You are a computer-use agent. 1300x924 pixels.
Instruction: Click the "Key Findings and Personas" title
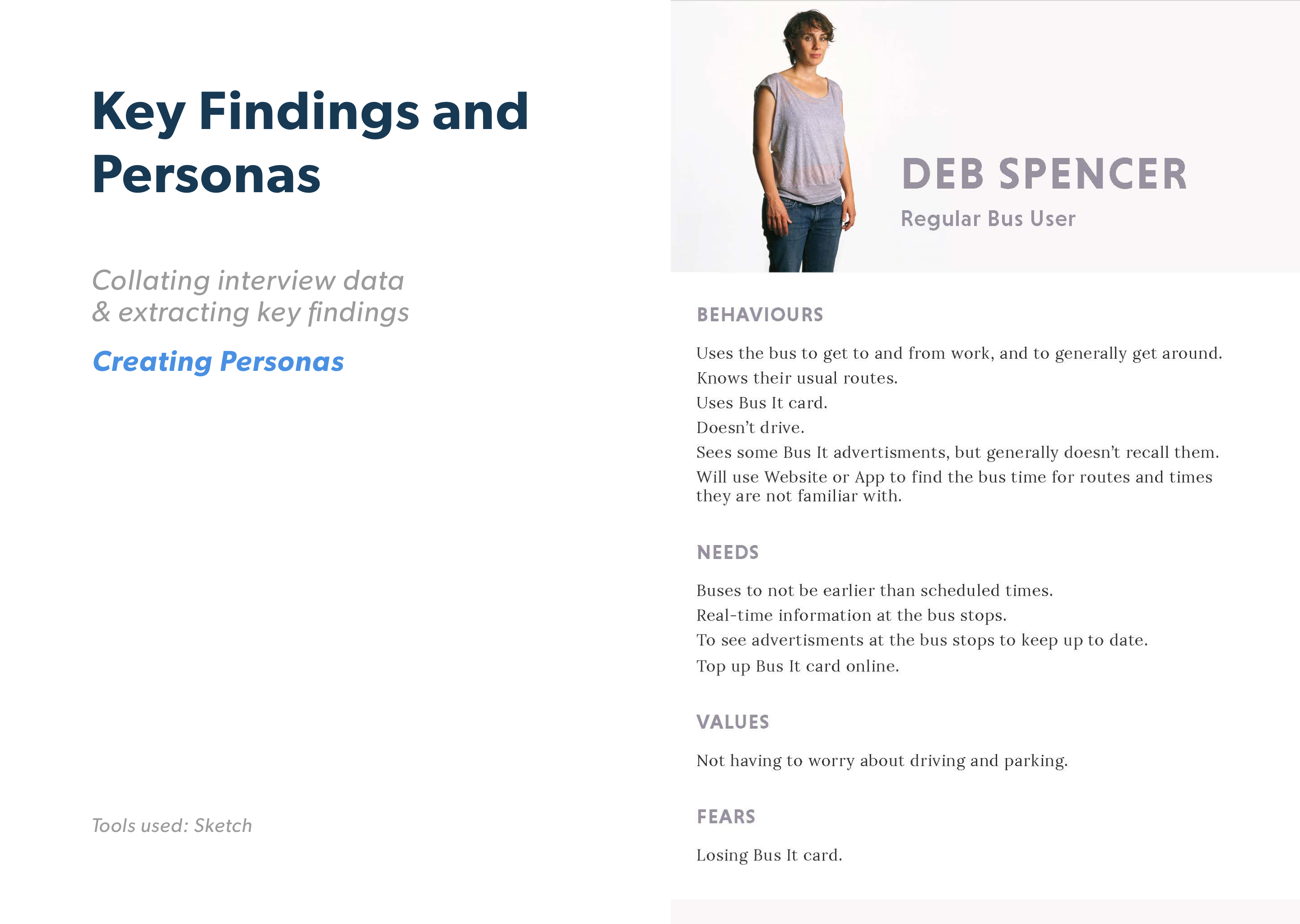[x=310, y=142]
